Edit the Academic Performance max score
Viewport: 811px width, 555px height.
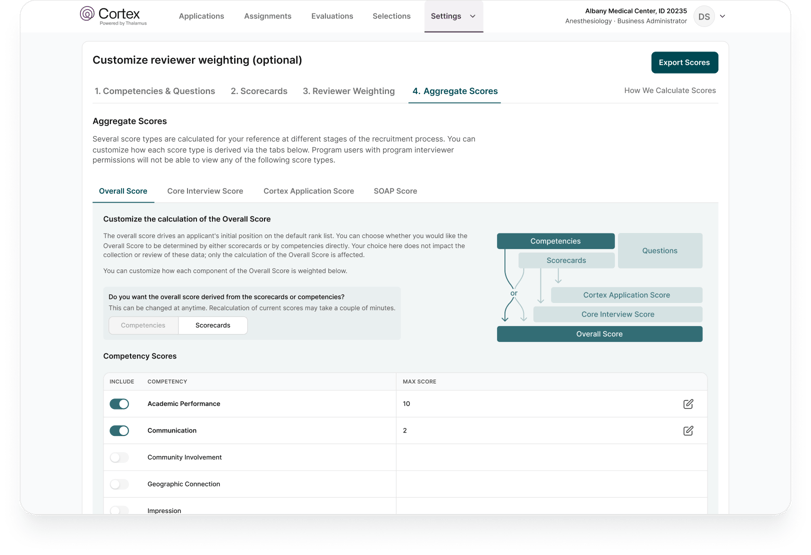(688, 404)
